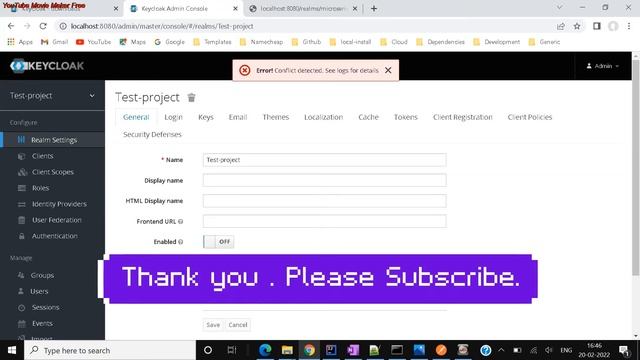Open Authentication section

tap(55, 236)
